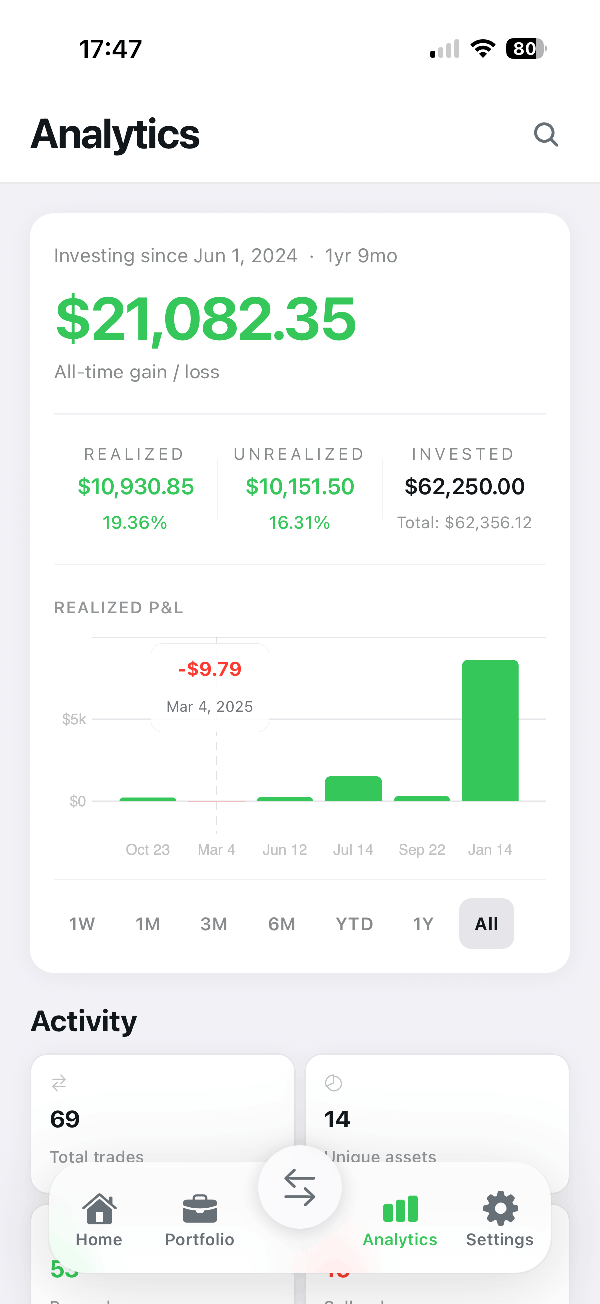Select the All time range
Viewport: 600px width, 1304px height.
486,924
